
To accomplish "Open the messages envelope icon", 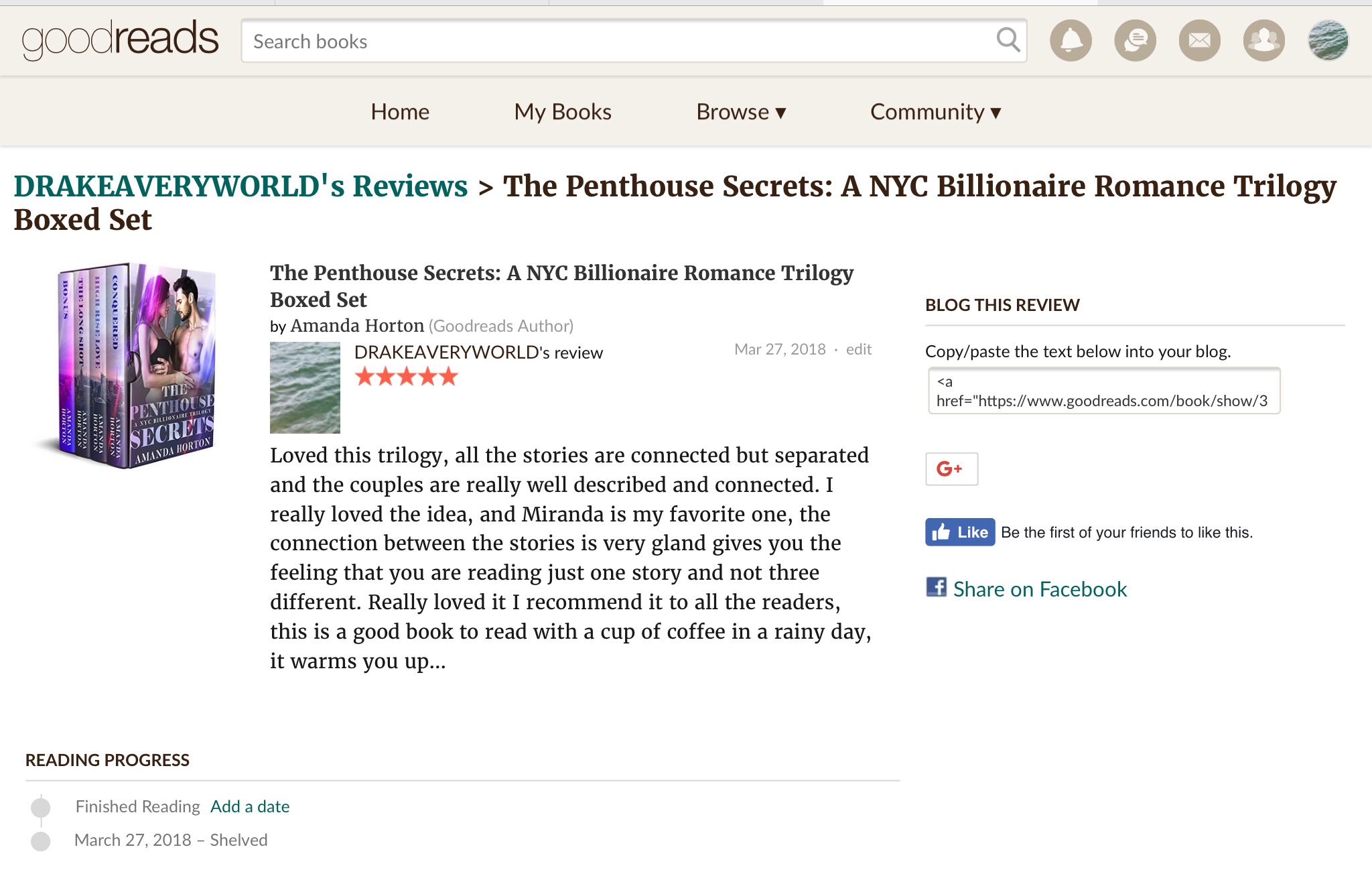I will point(1199,41).
